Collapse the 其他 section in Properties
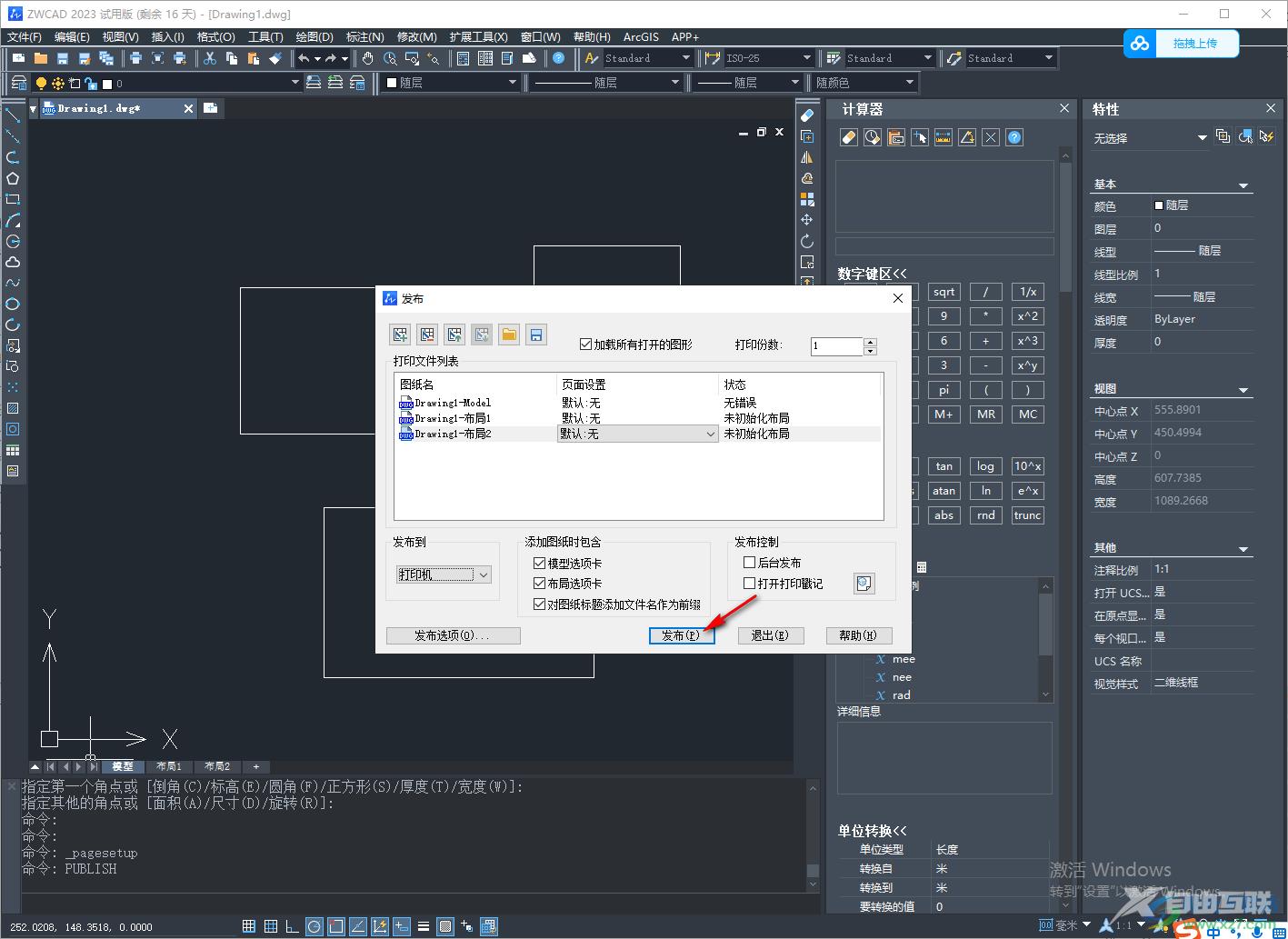The image size is (1288, 939). coord(1243,549)
